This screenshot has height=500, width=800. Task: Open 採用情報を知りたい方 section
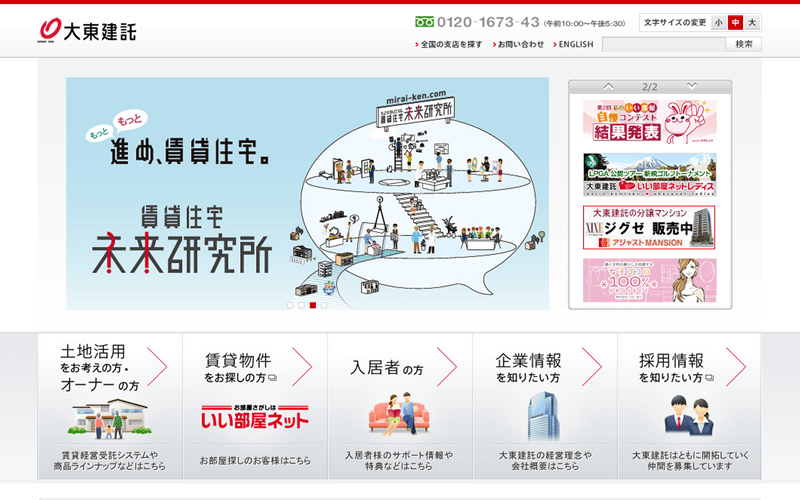(x=689, y=407)
